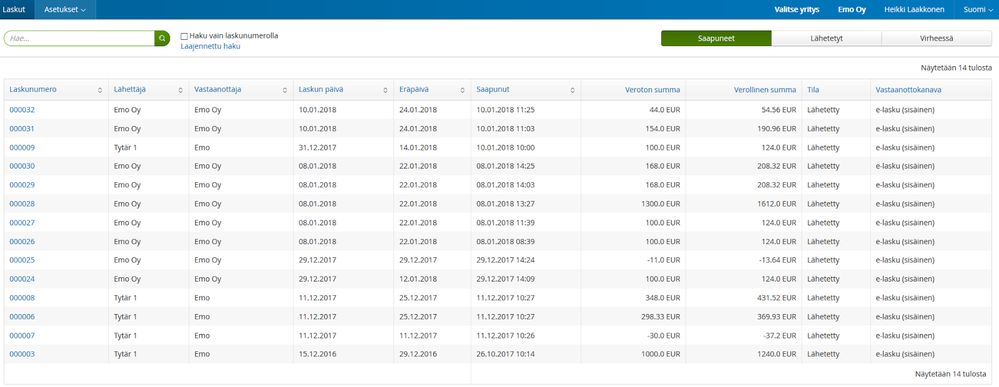
Task: Click arrival time 29.12.2017 14:24
Action: [506, 260]
